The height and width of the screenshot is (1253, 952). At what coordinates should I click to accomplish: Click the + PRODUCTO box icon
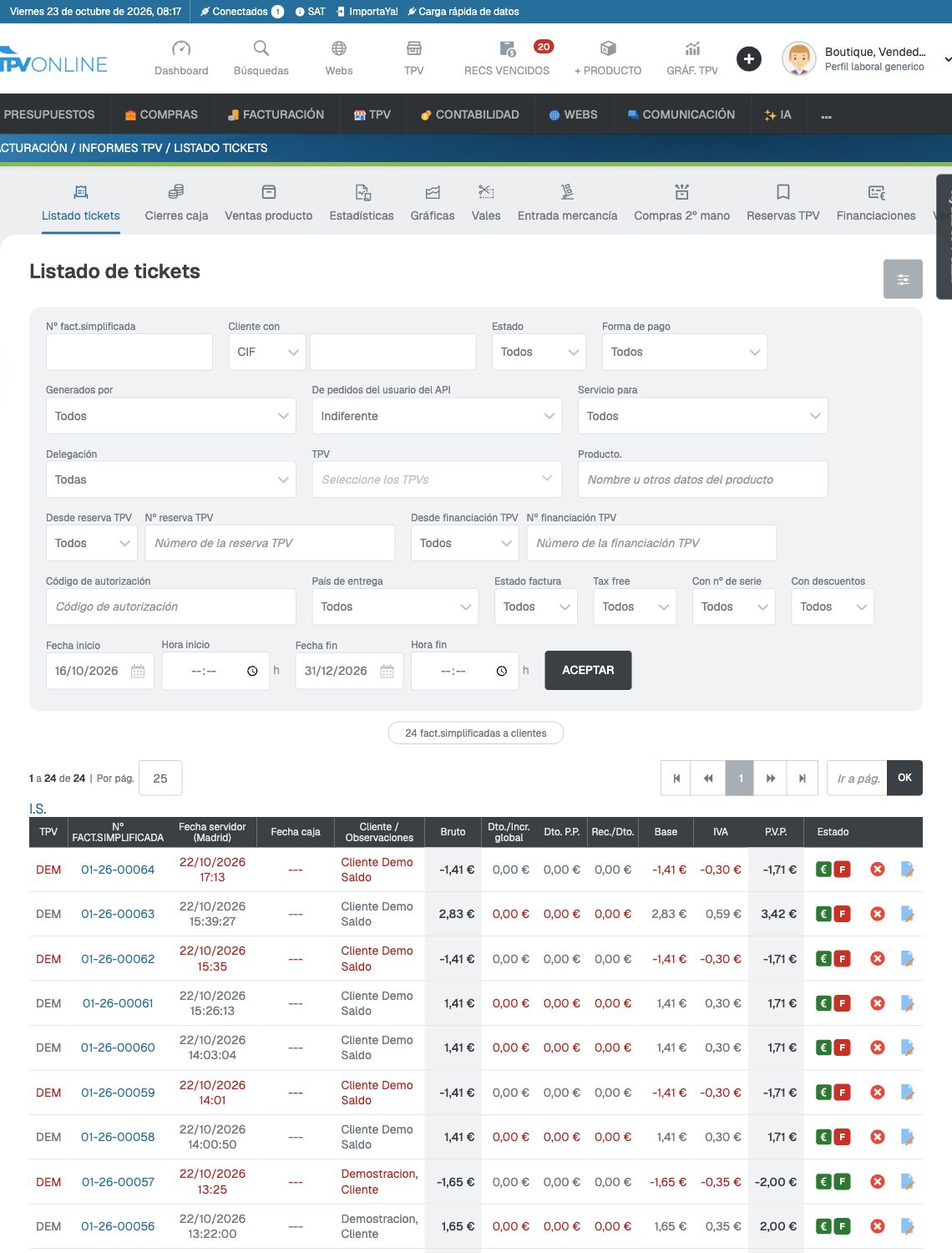coord(608,48)
